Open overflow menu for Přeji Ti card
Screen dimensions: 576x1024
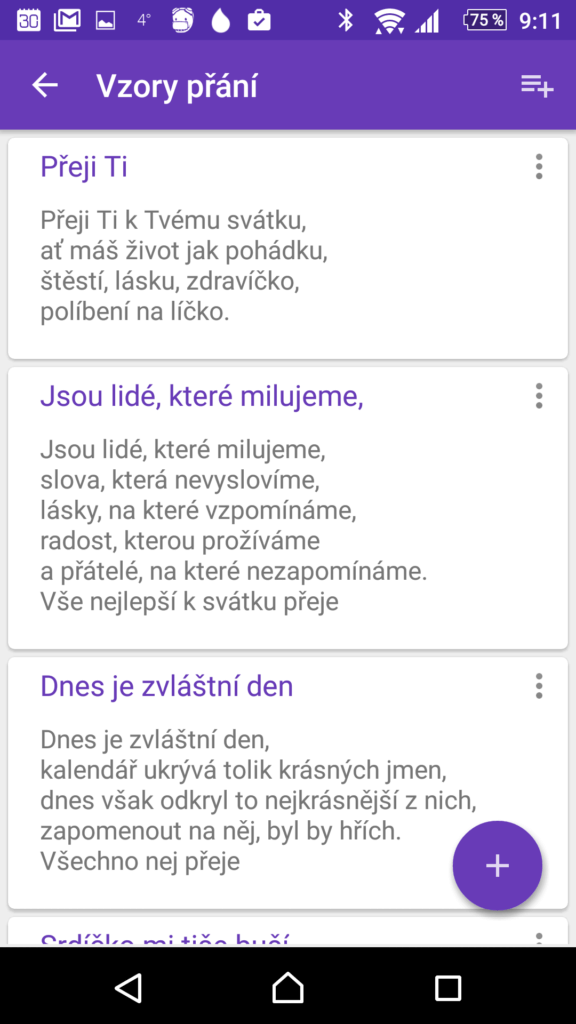point(539,167)
